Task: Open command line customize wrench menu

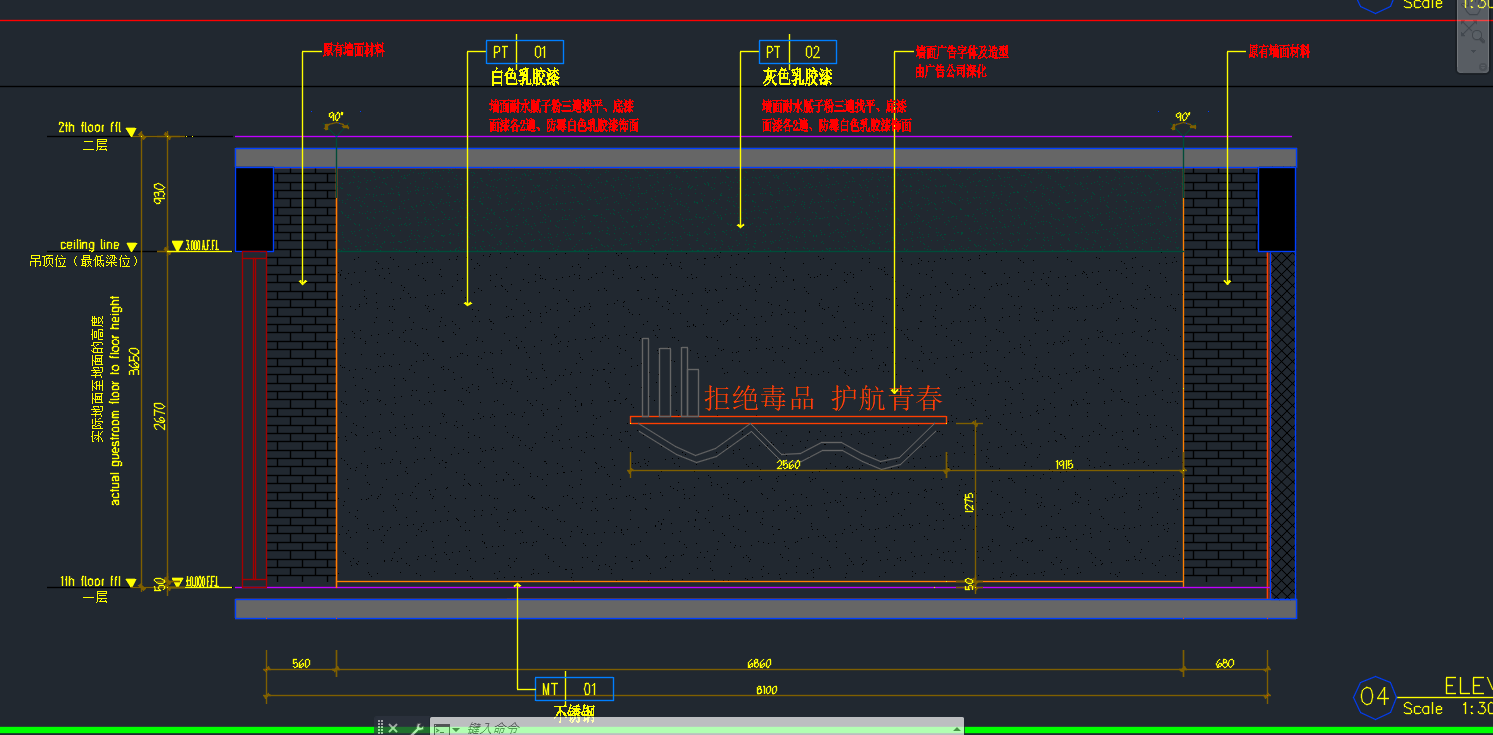Action: click(416, 728)
